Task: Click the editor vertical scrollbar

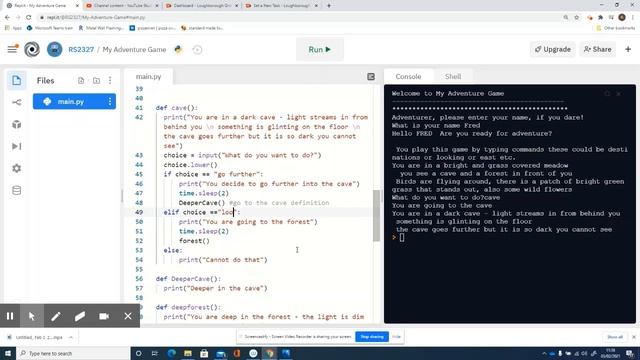Action: tap(376, 216)
